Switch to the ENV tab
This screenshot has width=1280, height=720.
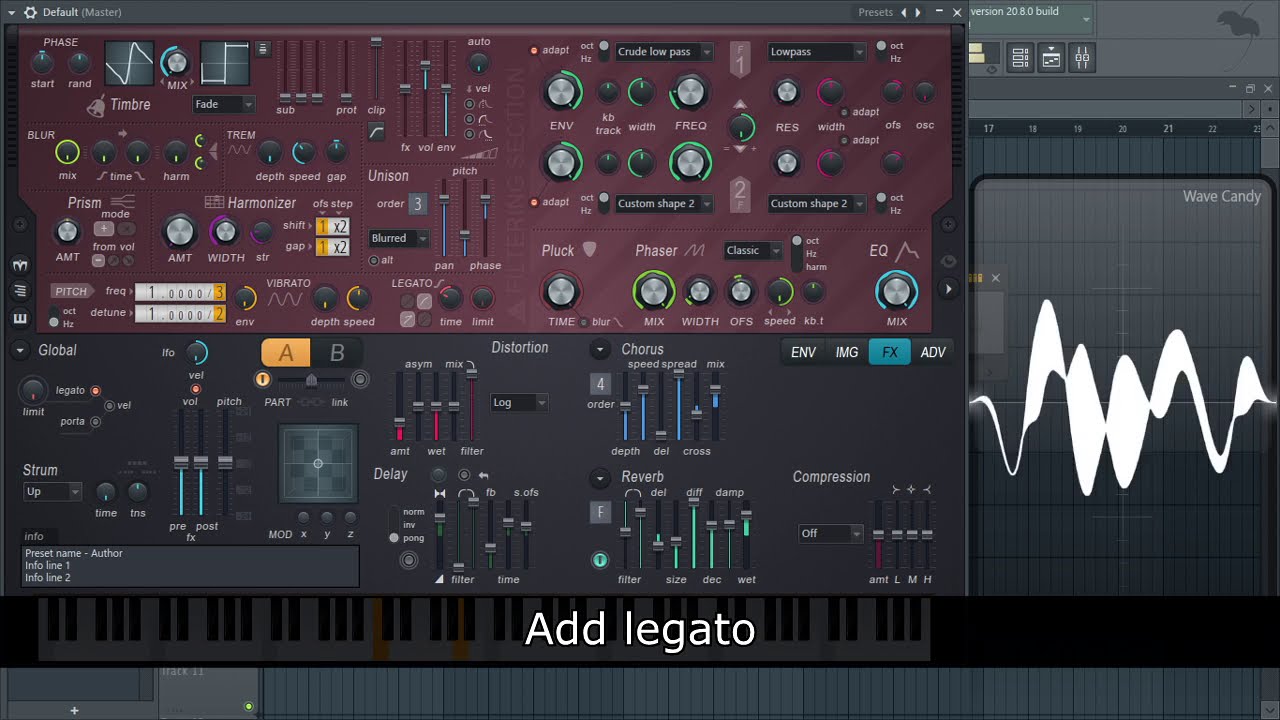click(803, 352)
